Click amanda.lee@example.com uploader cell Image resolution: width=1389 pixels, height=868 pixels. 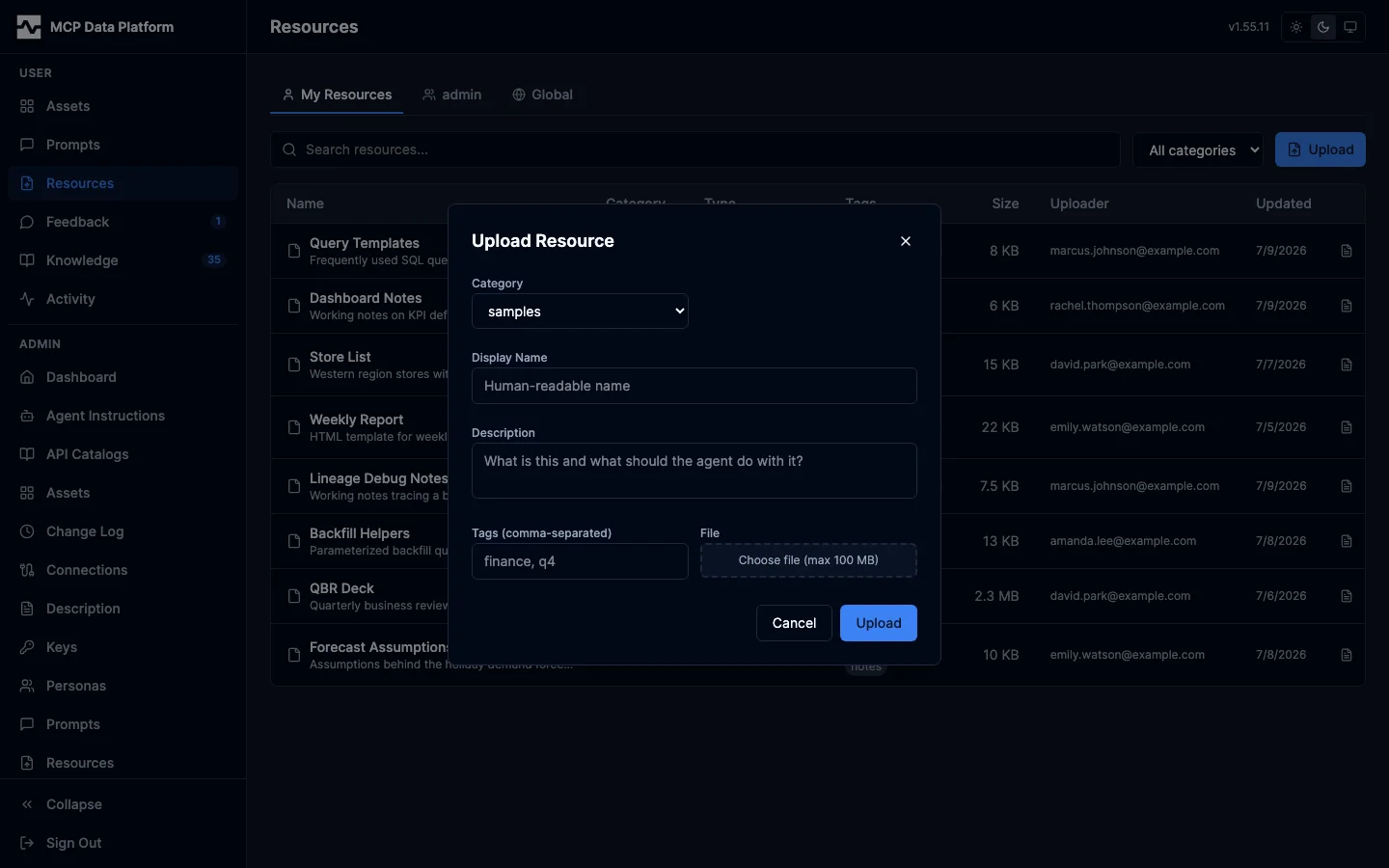pyautogui.click(x=1123, y=541)
